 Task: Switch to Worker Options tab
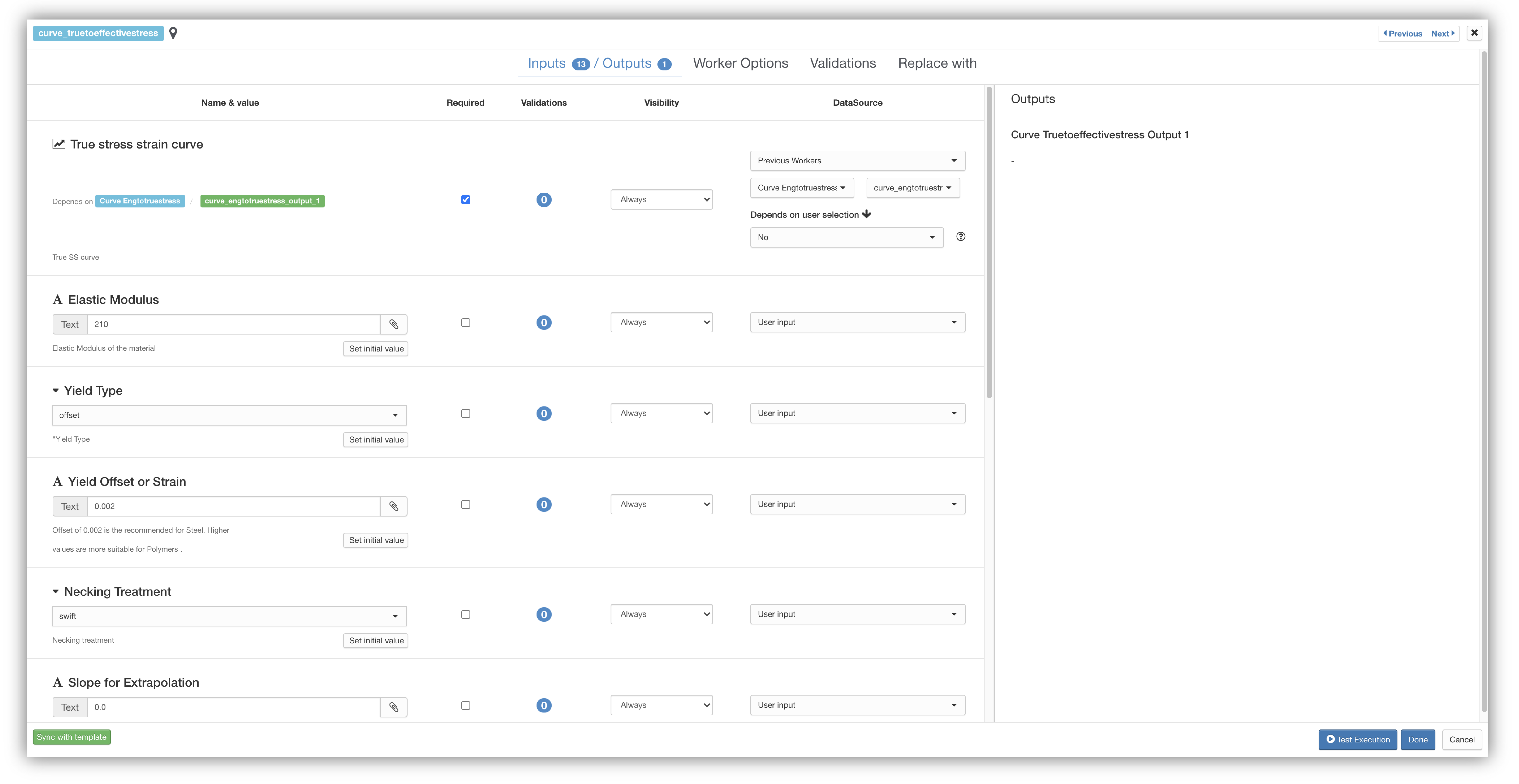741,64
